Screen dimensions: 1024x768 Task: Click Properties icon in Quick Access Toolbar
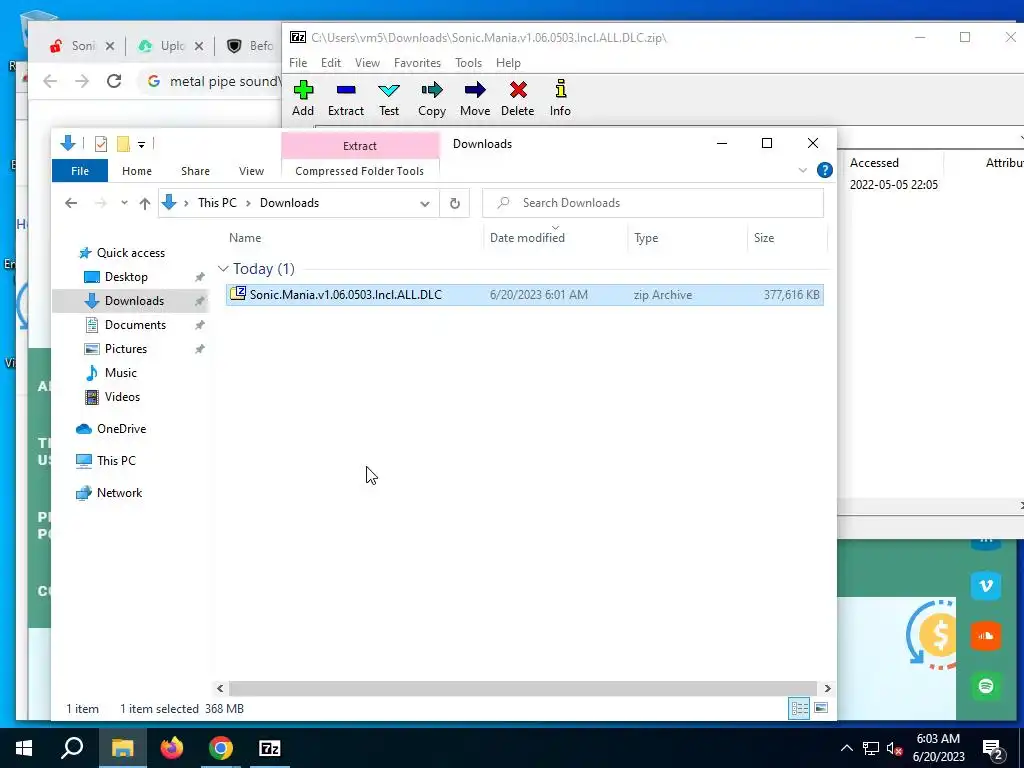pos(101,144)
